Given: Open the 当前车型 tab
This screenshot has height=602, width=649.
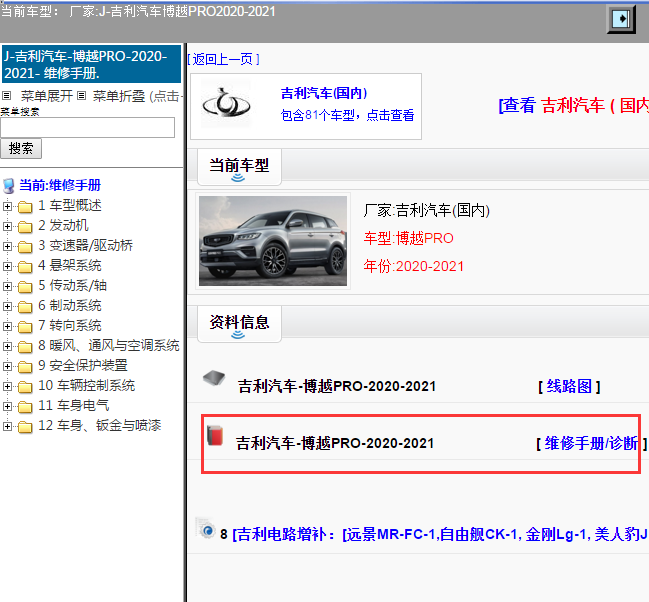Looking at the screenshot, I should coord(239,167).
